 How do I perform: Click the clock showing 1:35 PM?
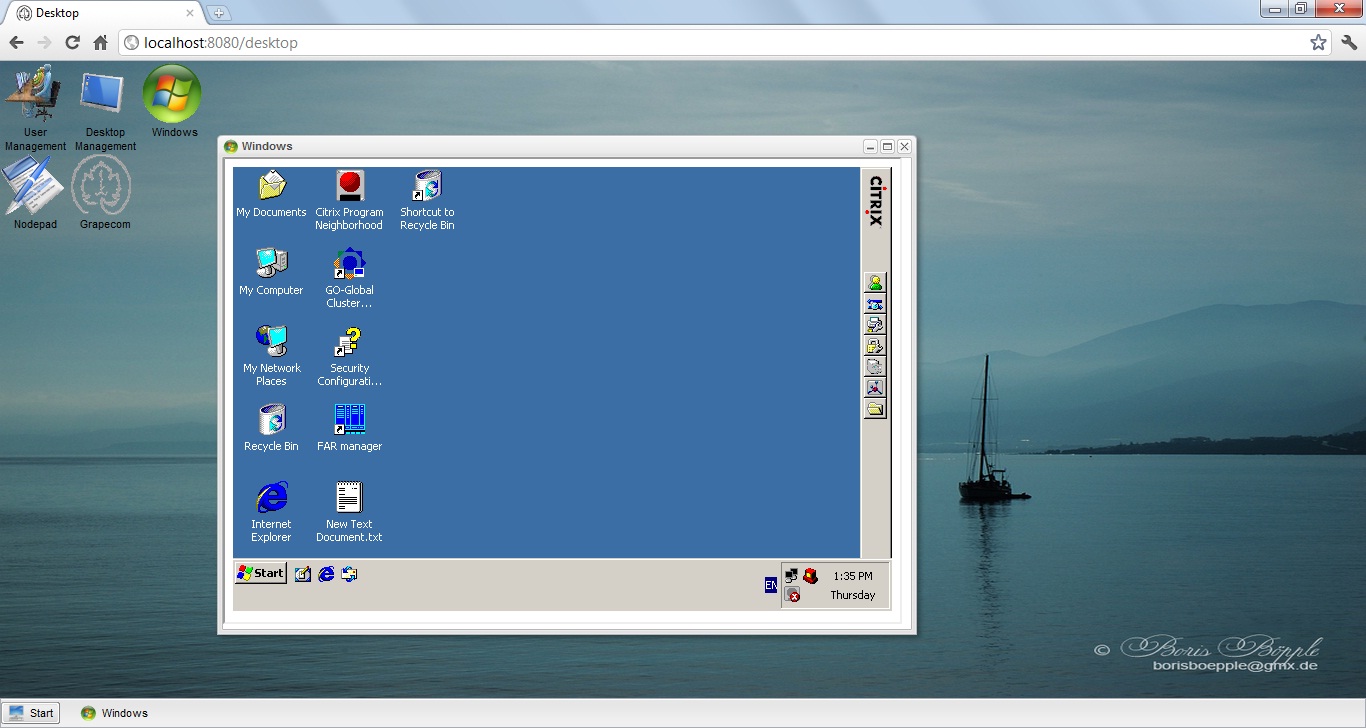click(852, 576)
